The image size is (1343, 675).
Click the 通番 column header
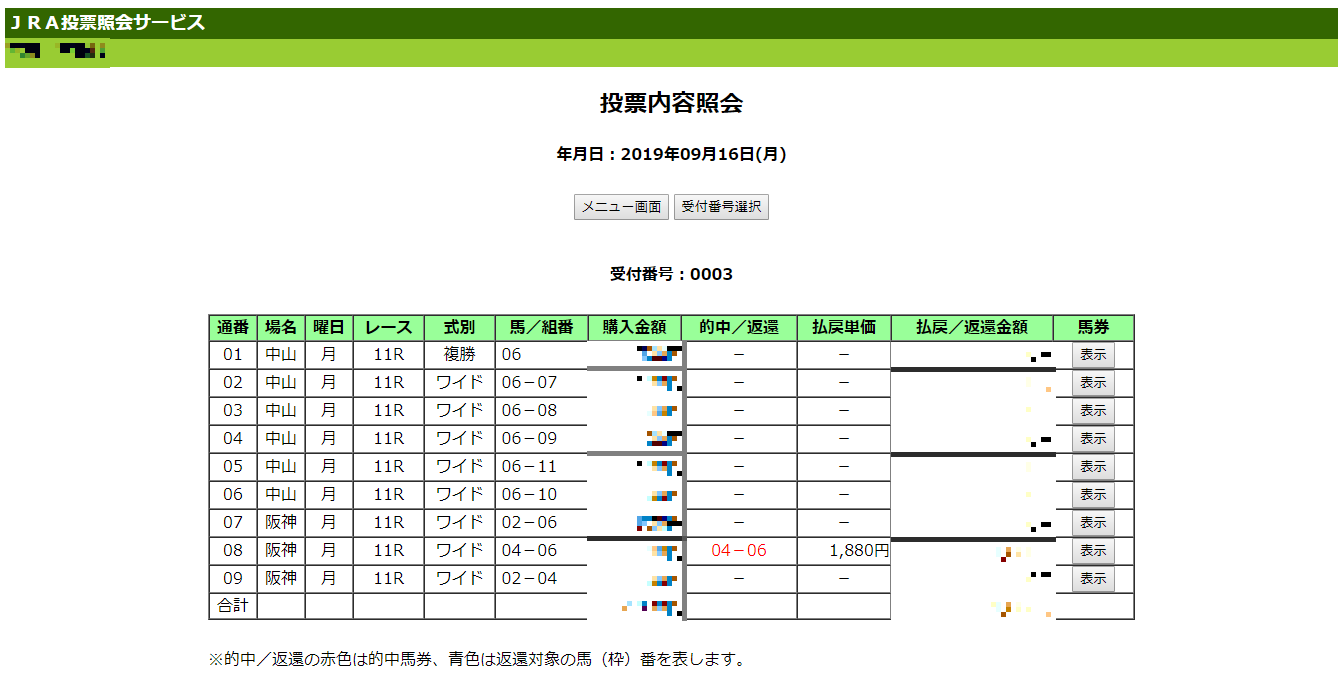click(233, 327)
